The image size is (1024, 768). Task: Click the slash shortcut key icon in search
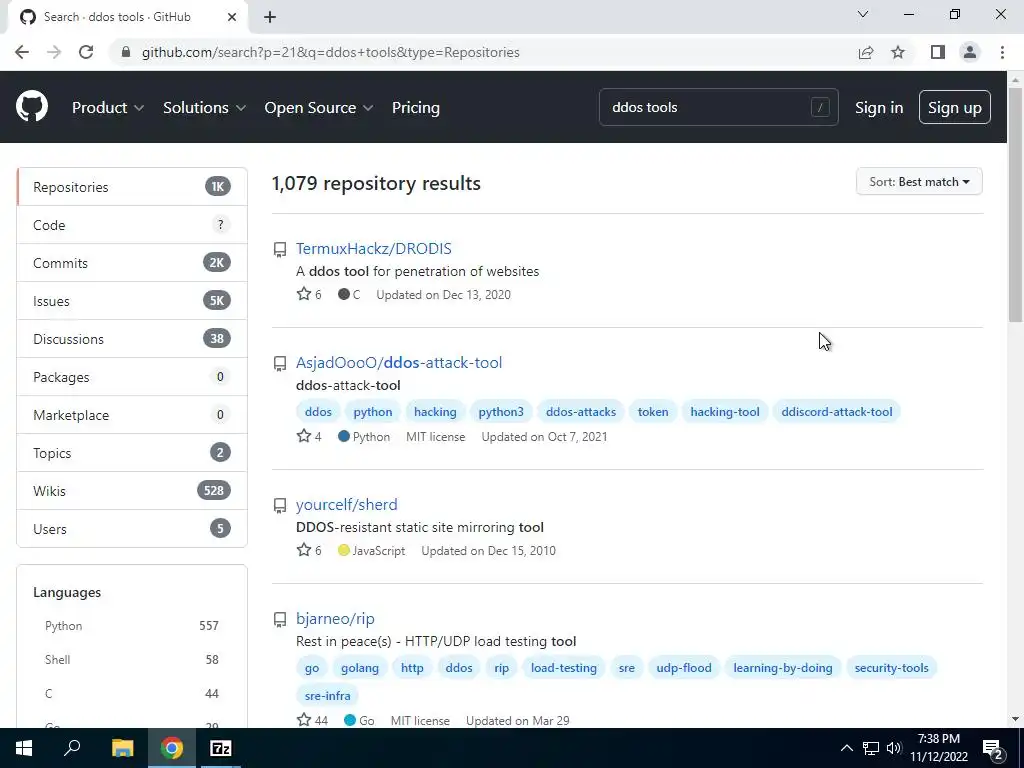coord(820,107)
